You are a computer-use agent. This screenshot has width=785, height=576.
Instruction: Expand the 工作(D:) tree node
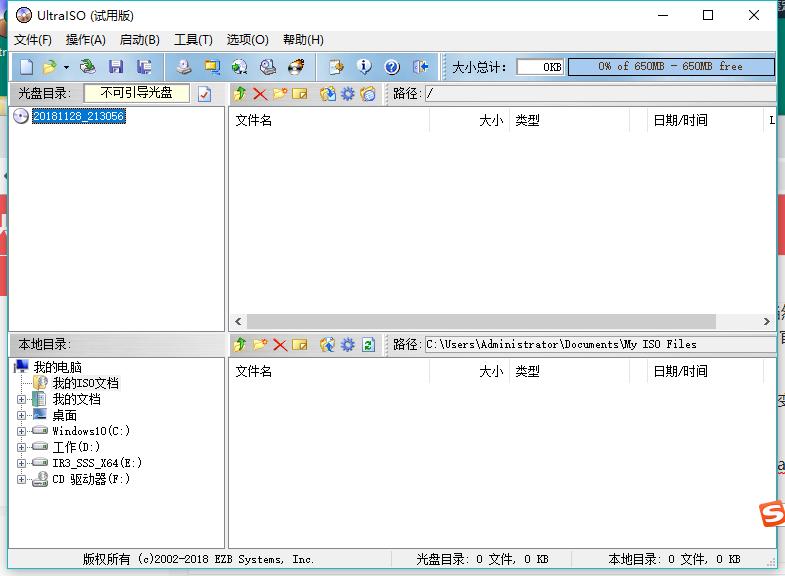click(22, 448)
